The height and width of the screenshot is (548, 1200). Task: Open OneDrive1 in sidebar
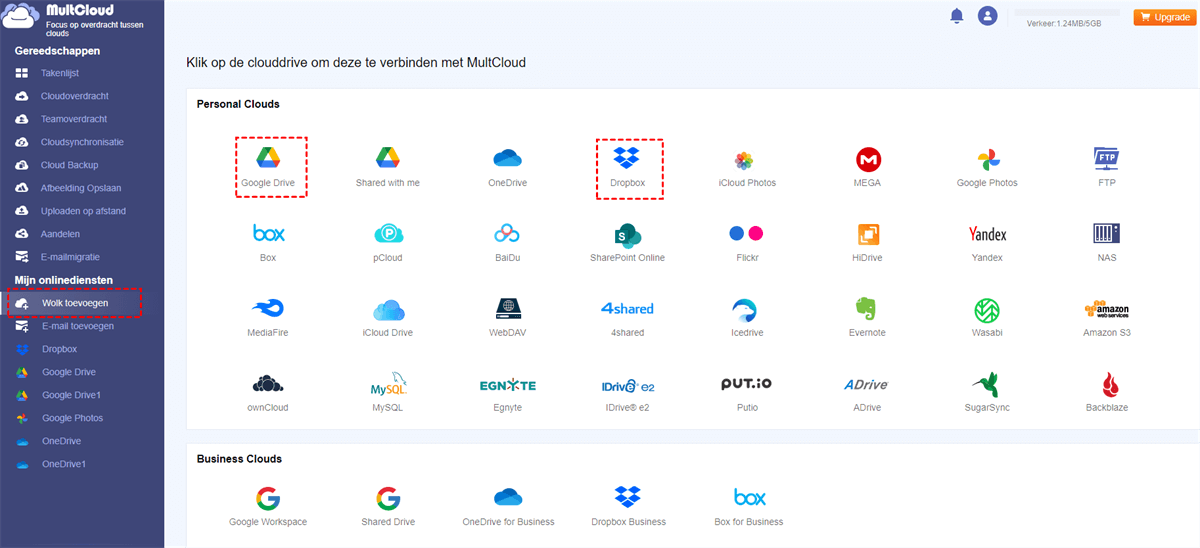click(64, 464)
